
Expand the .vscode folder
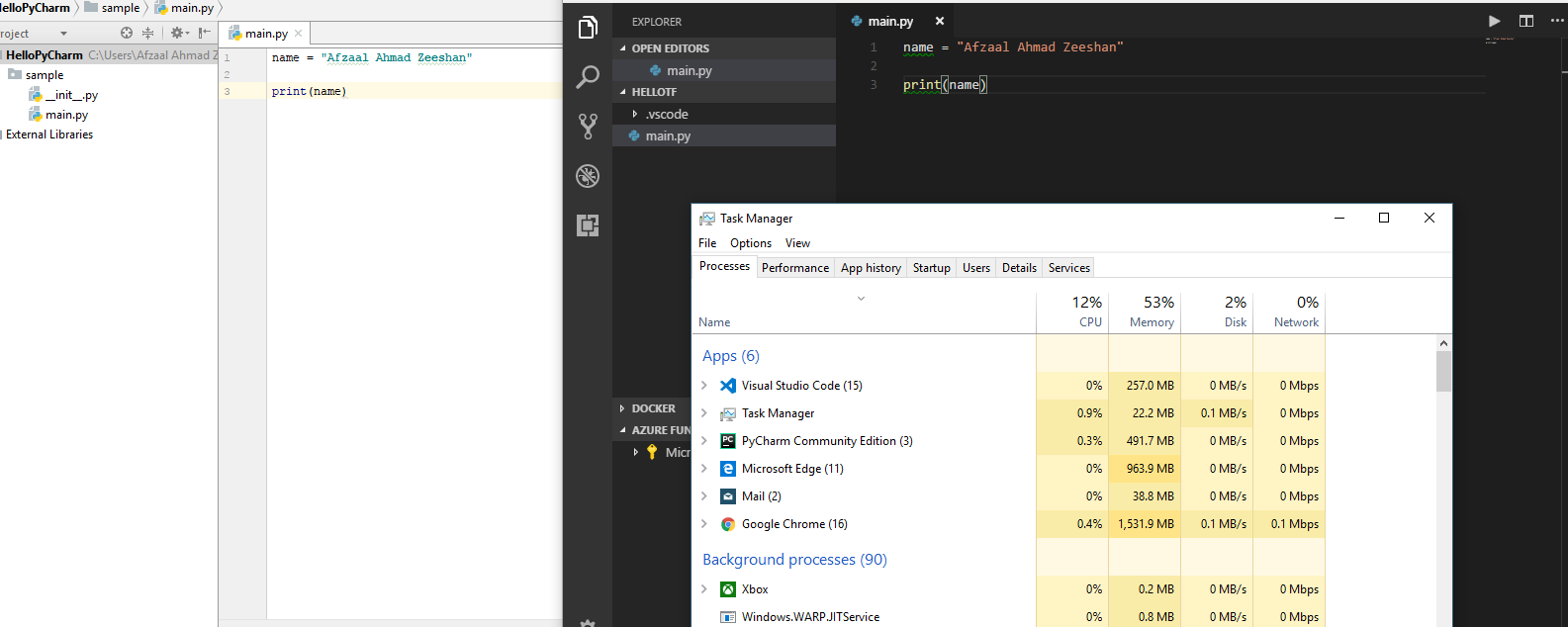[635, 114]
